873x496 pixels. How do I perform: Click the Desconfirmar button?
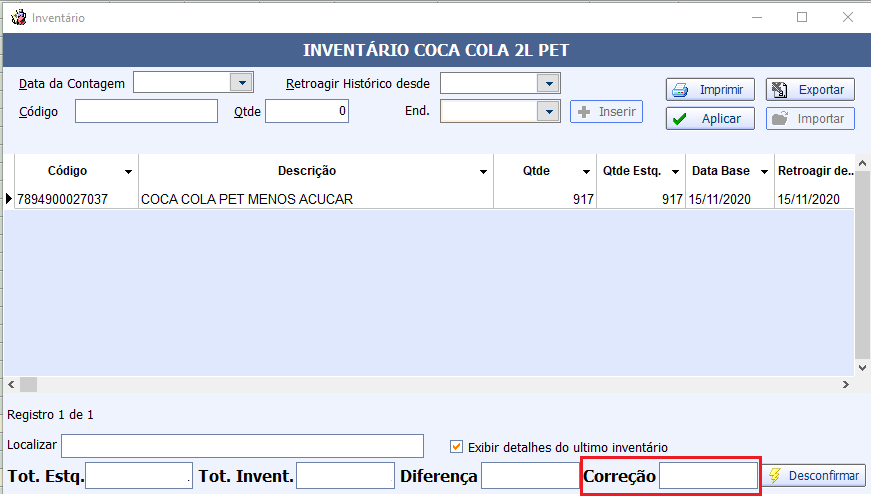813,476
